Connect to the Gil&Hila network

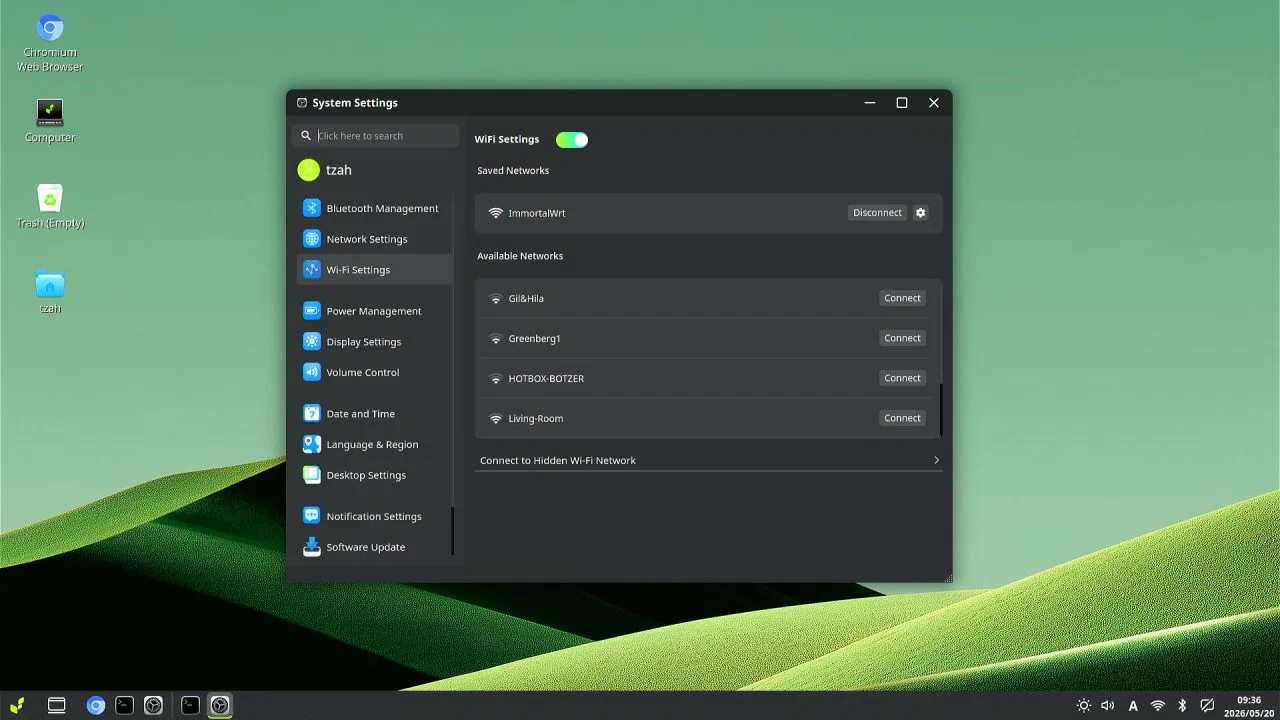[x=902, y=298]
